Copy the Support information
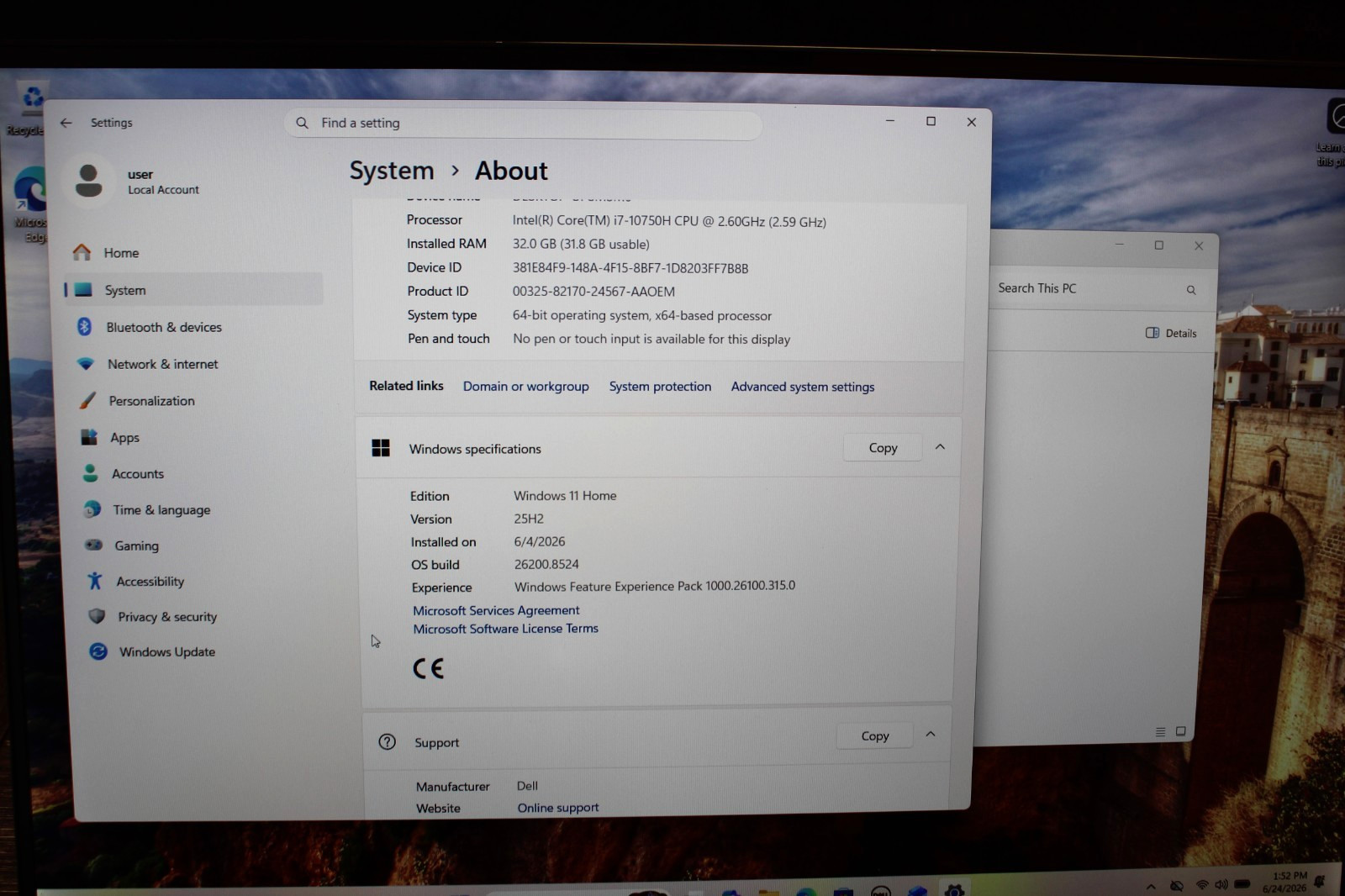This screenshot has width=1345, height=896. click(875, 735)
